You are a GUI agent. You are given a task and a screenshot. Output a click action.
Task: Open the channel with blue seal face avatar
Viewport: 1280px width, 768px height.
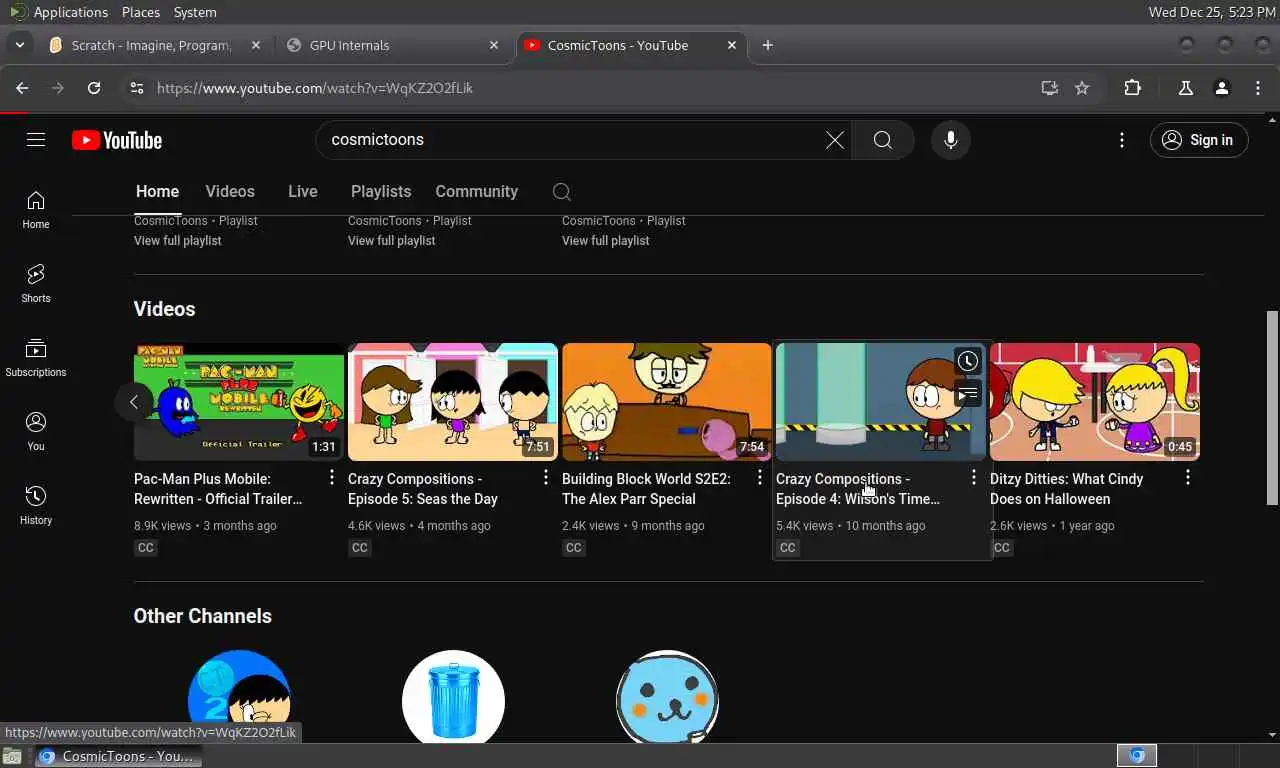click(667, 697)
